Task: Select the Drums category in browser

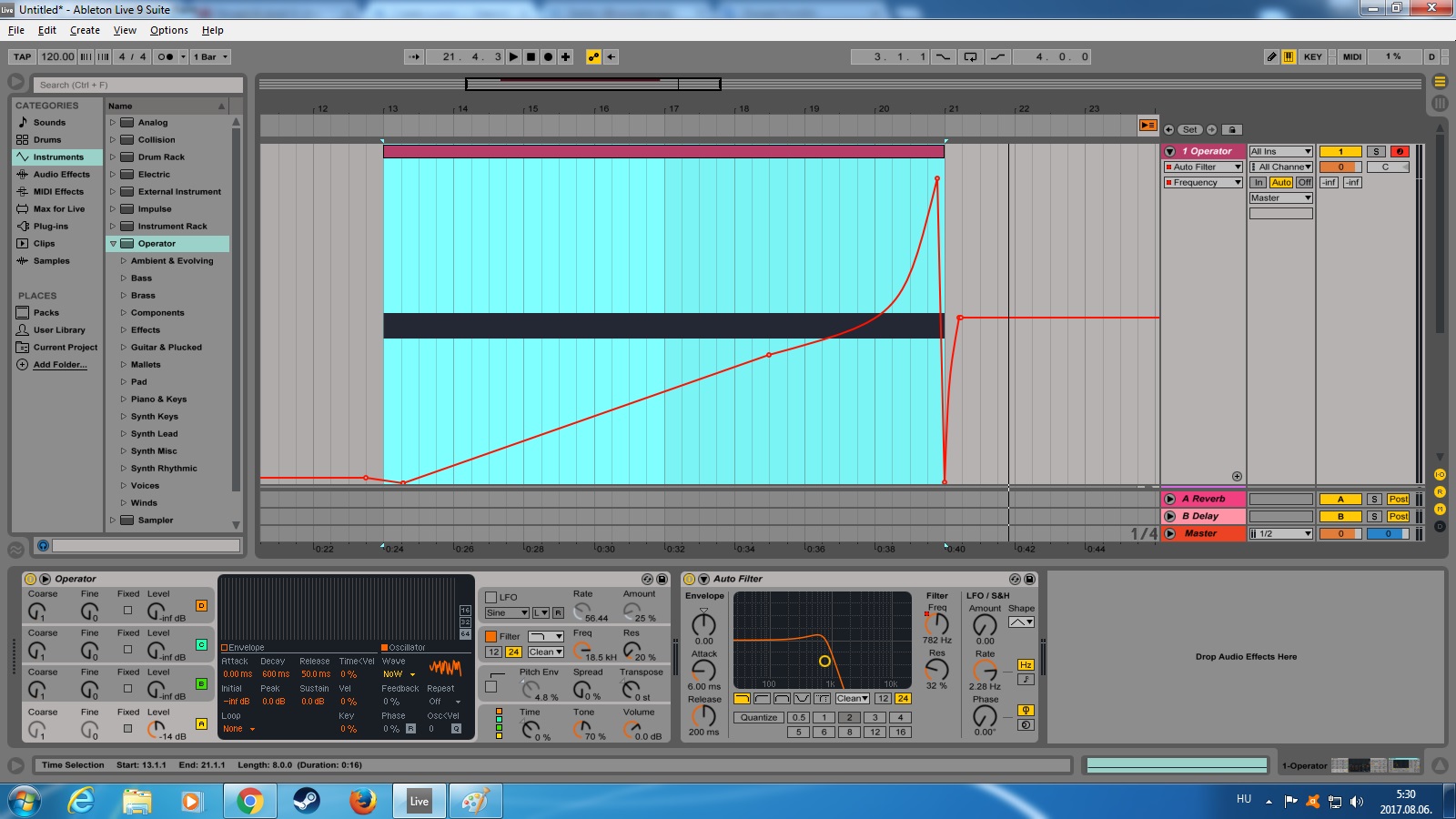Action: (x=47, y=139)
